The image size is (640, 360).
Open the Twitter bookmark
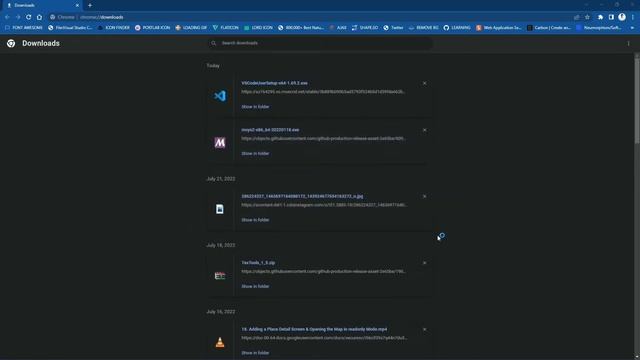click(x=393, y=28)
